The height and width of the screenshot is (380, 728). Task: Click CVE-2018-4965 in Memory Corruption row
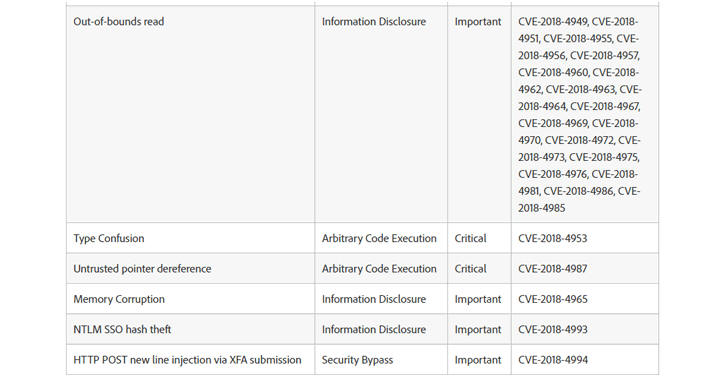click(552, 299)
